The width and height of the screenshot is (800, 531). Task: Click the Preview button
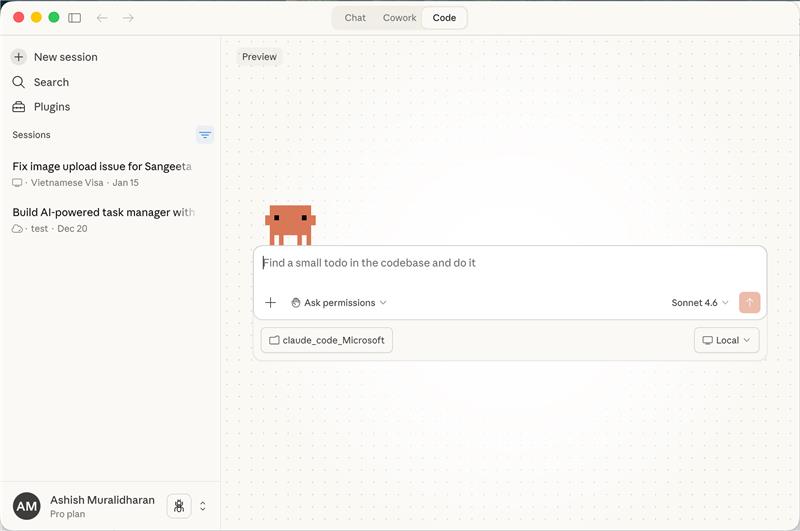point(259,57)
